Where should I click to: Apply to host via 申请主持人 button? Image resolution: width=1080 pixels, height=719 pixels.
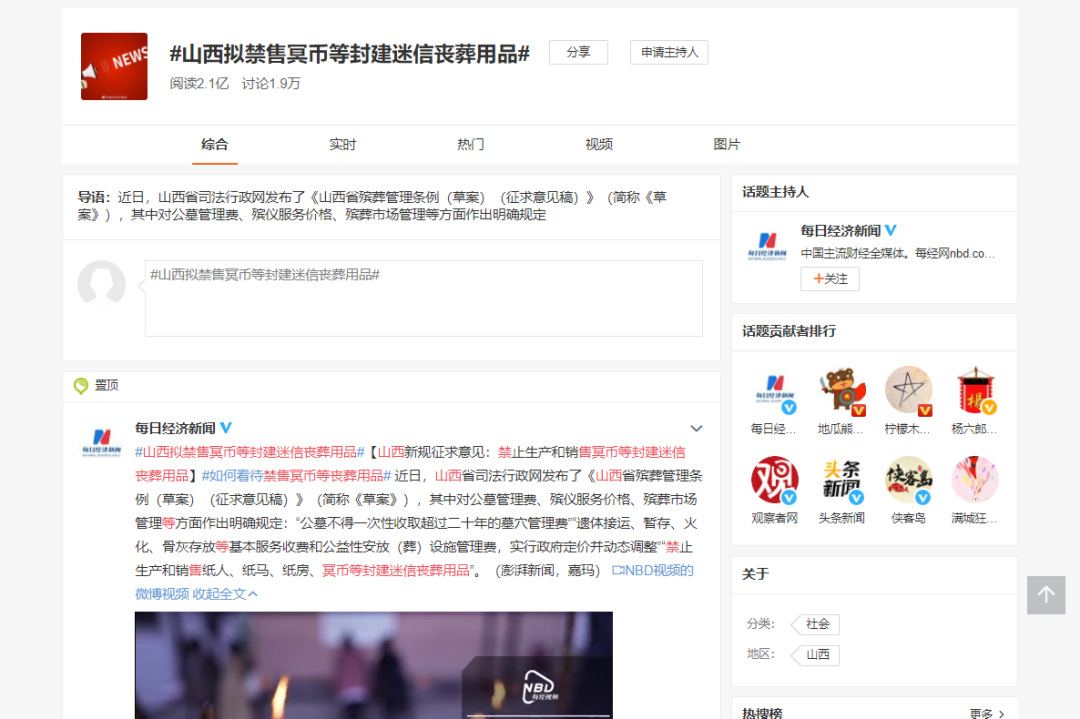[669, 52]
